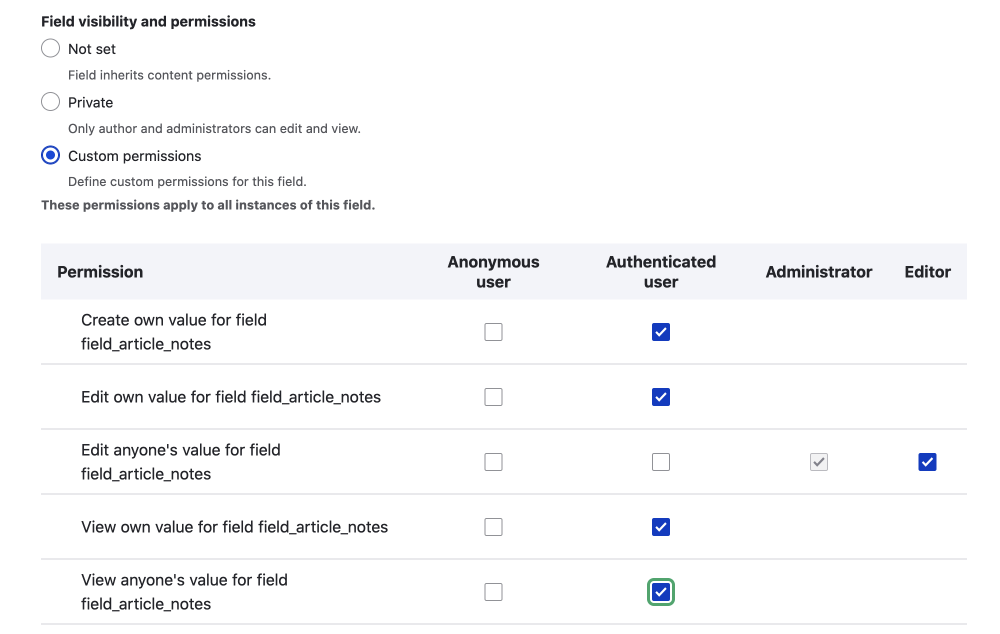Image resolution: width=1000 pixels, height=634 pixels.
Task: Enable Anonymous user create own value permission
Action: pos(493,331)
